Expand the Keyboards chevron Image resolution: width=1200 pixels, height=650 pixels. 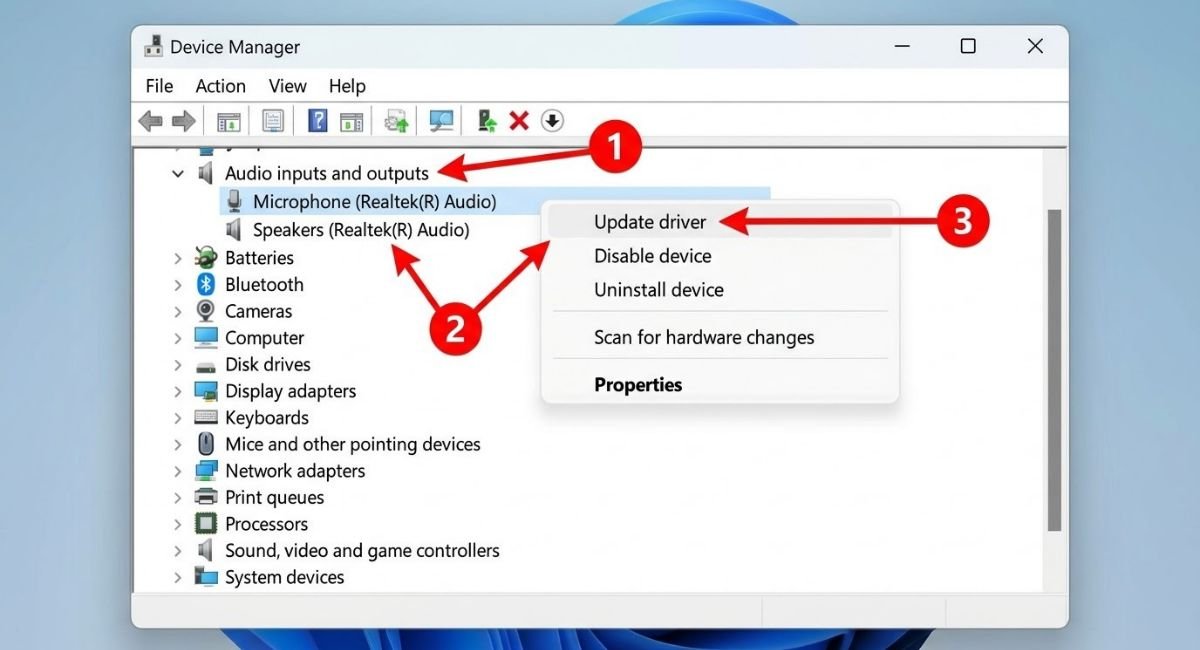point(178,418)
